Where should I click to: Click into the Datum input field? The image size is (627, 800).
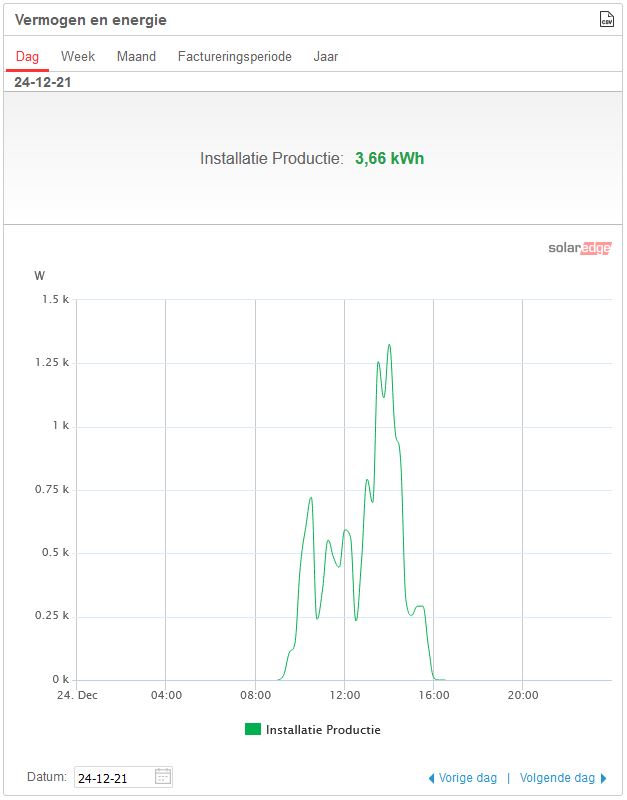(113, 777)
